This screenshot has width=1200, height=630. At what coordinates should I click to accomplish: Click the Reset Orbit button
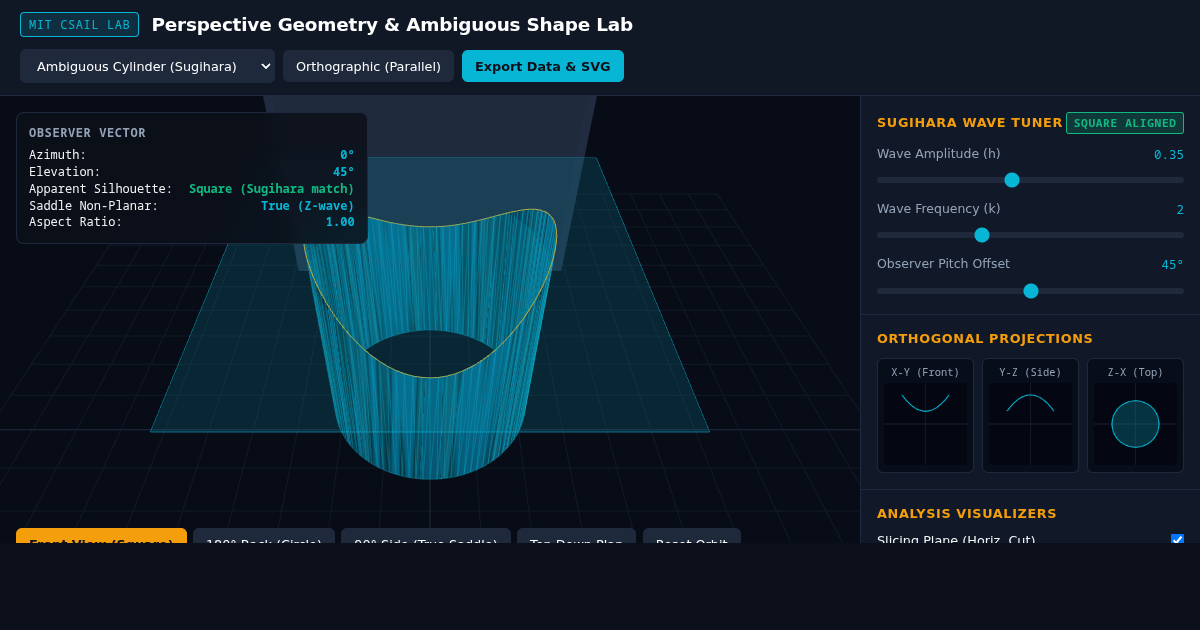(x=692, y=536)
